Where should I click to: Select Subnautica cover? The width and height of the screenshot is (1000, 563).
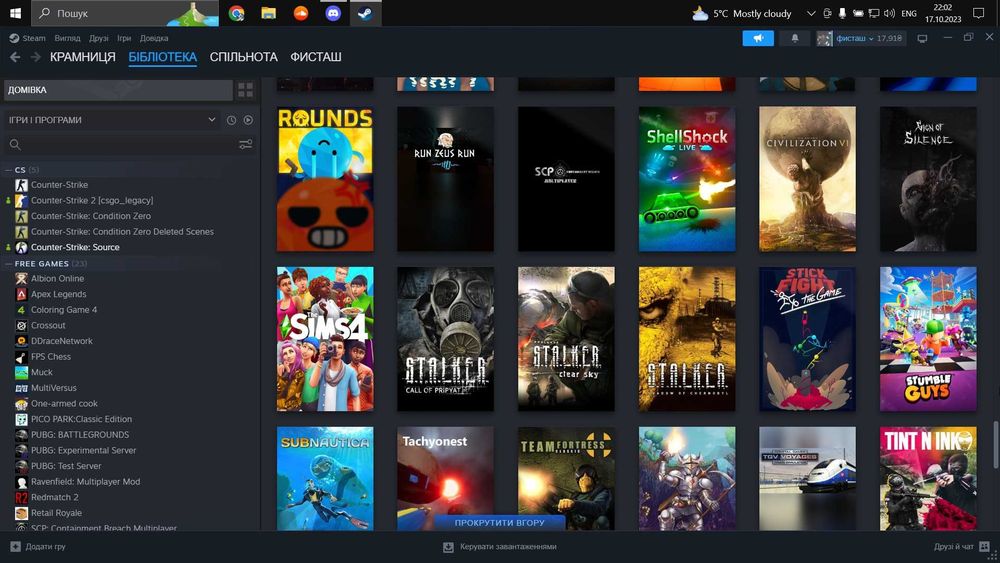pyautogui.click(x=325, y=478)
